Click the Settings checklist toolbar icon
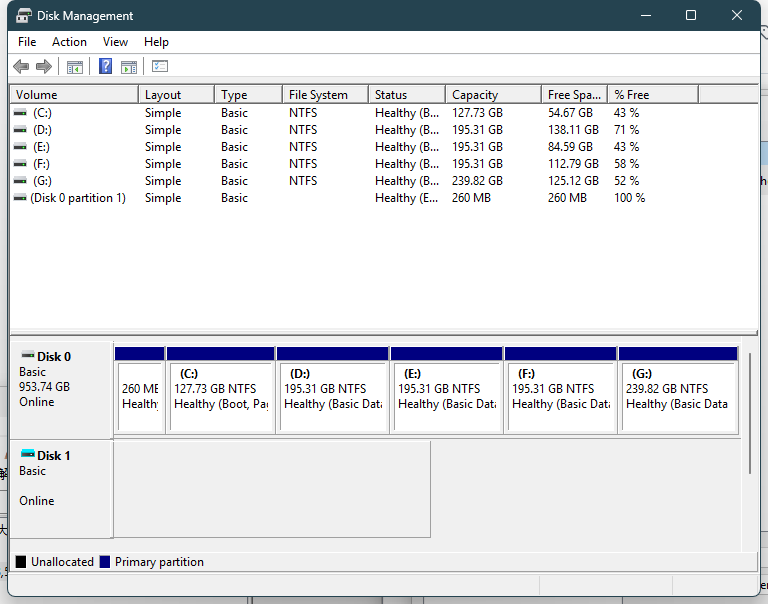This screenshot has height=604, width=768. [x=160, y=67]
